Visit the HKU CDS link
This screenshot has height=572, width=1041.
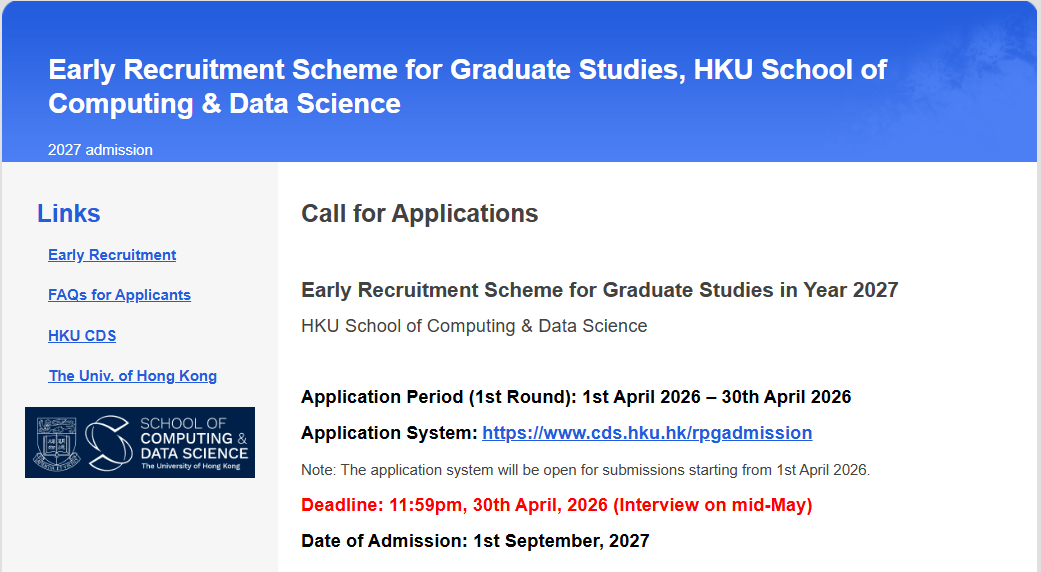(82, 336)
